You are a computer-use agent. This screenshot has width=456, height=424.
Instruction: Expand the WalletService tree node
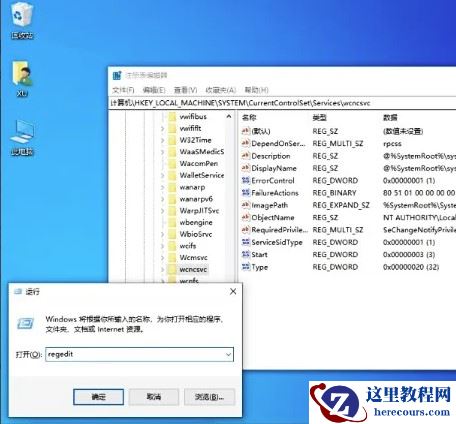click(x=163, y=175)
